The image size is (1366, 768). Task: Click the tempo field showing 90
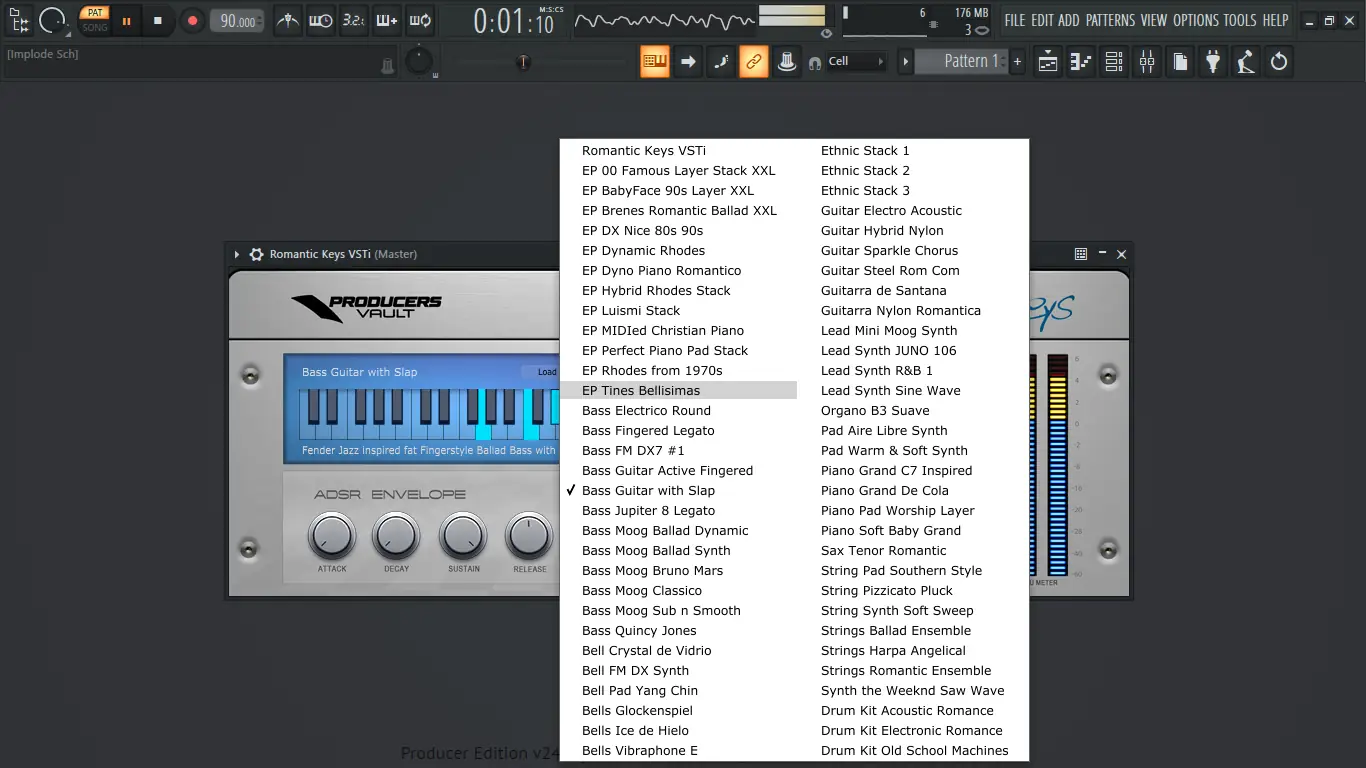(238, 21)
